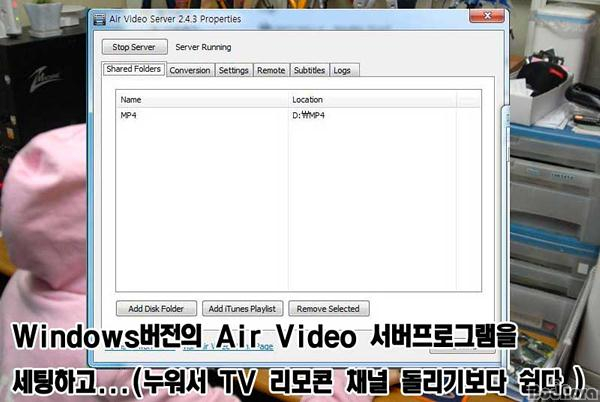The image size is (600, 402).
Task: View the Logs tab
Action: click(x=342, y=71)
